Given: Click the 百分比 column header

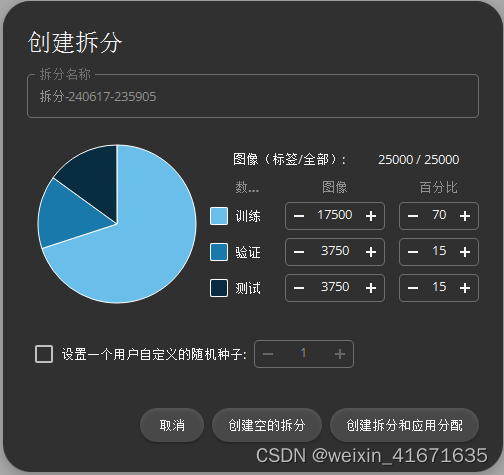Looking at the screenshot, I should 438,187.
